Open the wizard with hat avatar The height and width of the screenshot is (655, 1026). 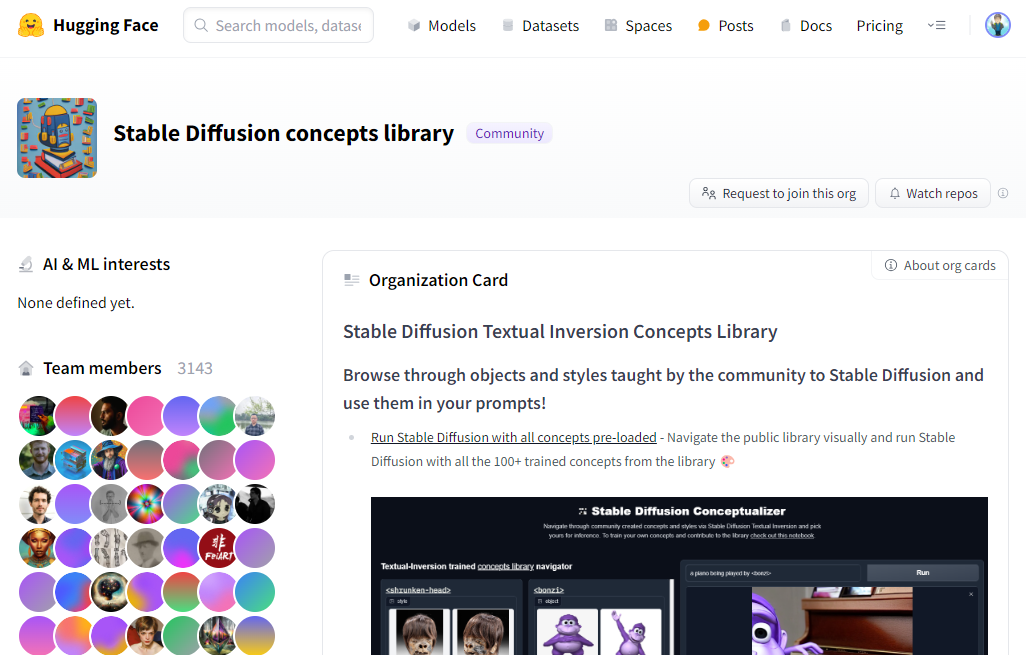[x=110, y=459]
